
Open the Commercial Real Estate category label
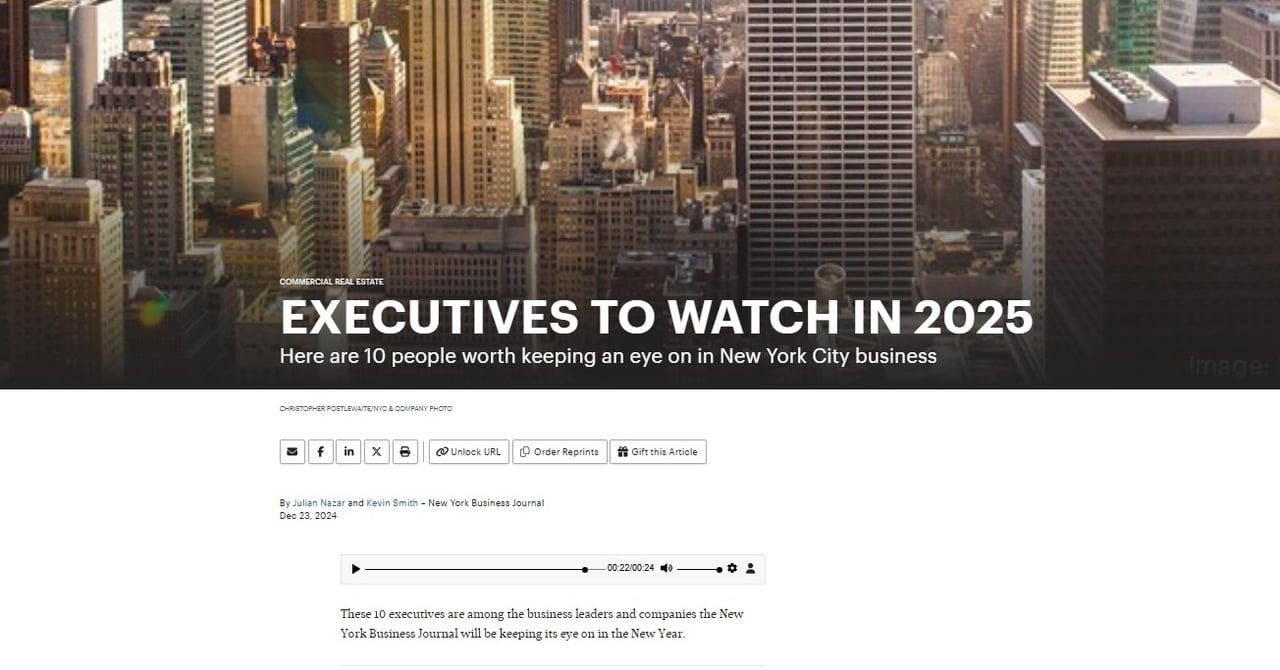[331, 282]
